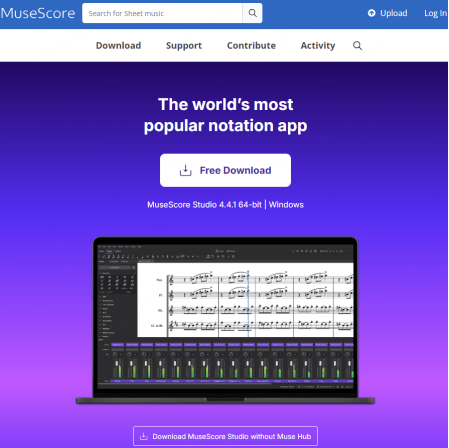
Task: Submit sheet music search magnifier button
Action: tap(253, 13)
